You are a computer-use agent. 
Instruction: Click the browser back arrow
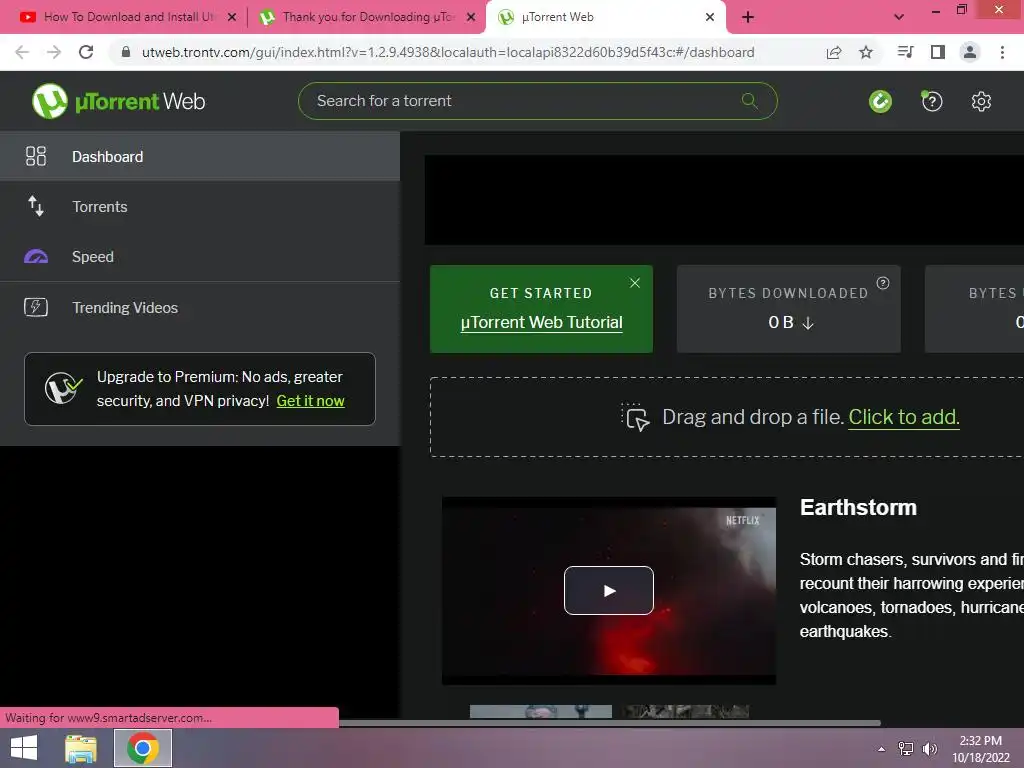[22, 52]
